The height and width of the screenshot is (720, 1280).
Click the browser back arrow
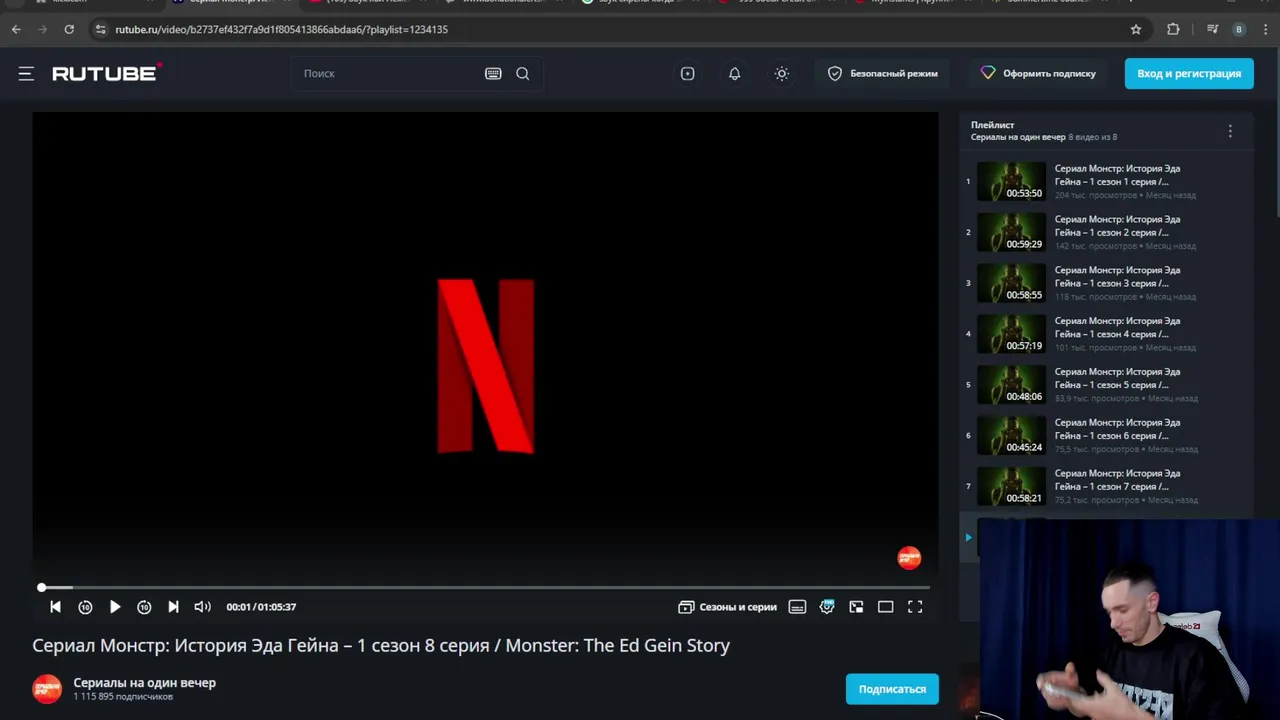(x=16, y=29)
